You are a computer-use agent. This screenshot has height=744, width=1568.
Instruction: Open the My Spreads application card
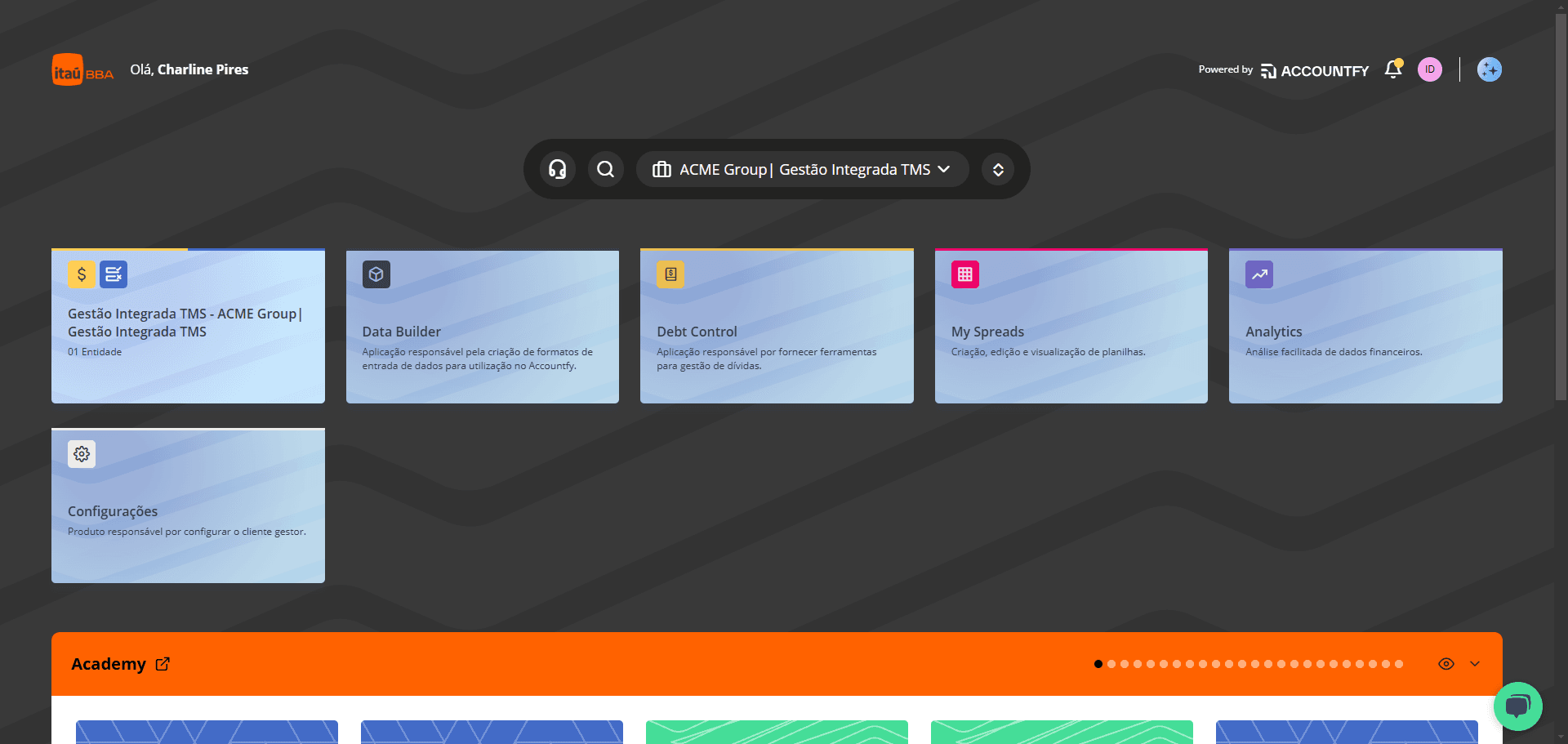click(1071, 326)
